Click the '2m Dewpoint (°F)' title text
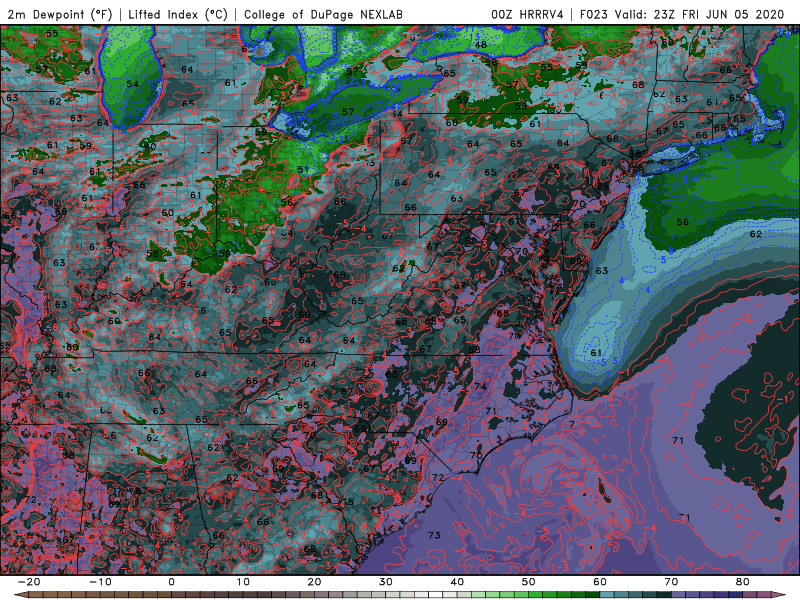Screen dimensions: 800x600 pyautogui.click(x=60, y=14)
